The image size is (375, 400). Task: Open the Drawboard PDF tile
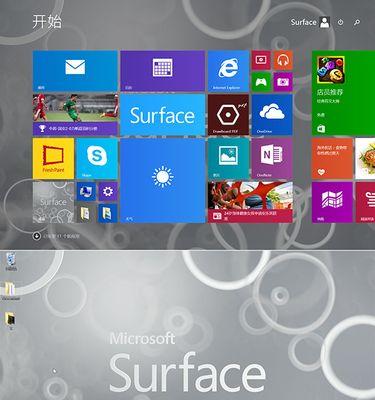click(x=228, y=115)
